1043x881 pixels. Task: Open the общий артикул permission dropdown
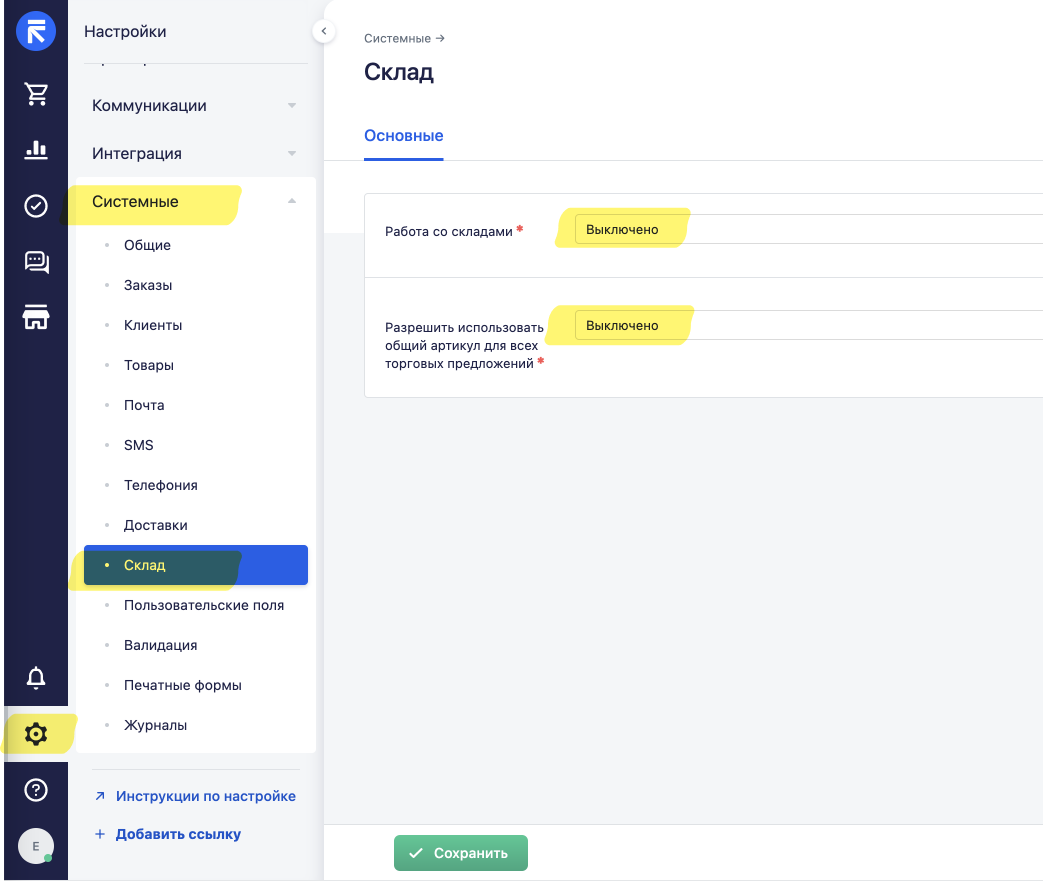tap(809, 325)
